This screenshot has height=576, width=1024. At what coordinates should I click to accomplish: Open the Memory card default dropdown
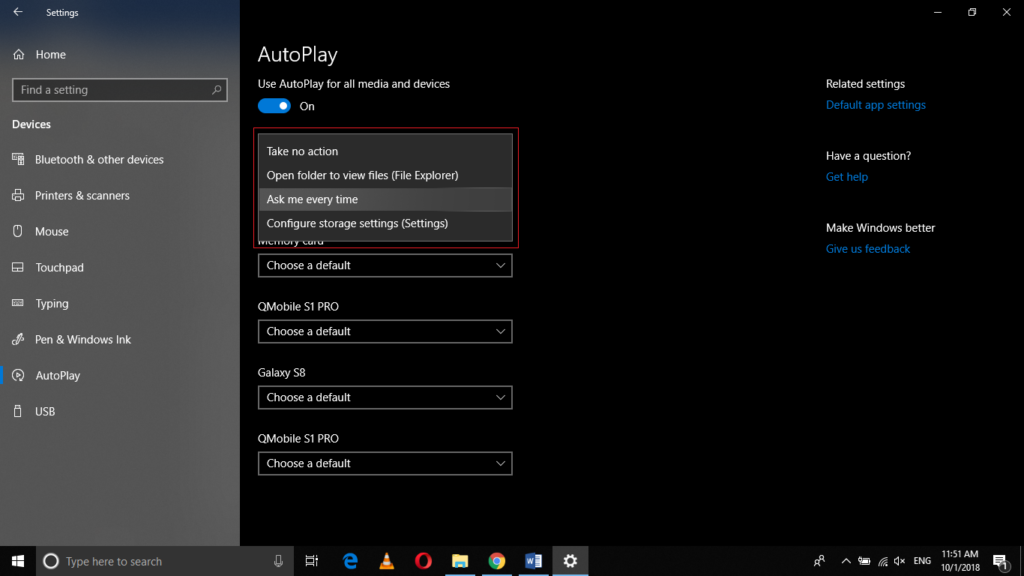coord(385,265)
